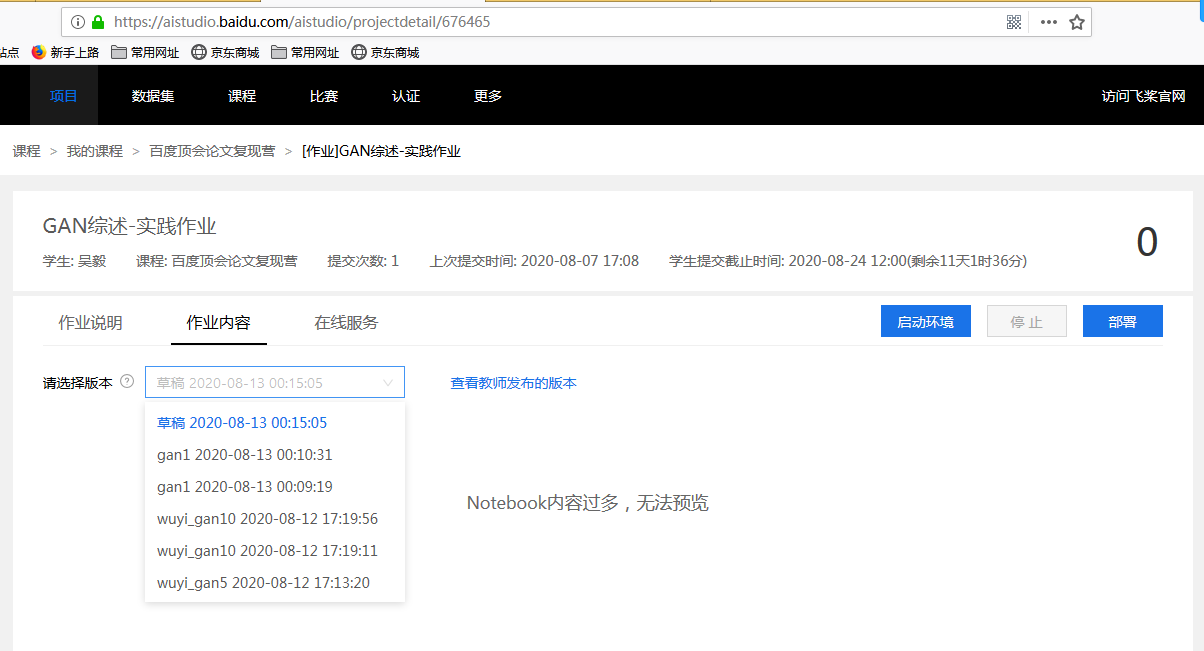Switch to the 在线服务 tab

[x=346, y=322]
